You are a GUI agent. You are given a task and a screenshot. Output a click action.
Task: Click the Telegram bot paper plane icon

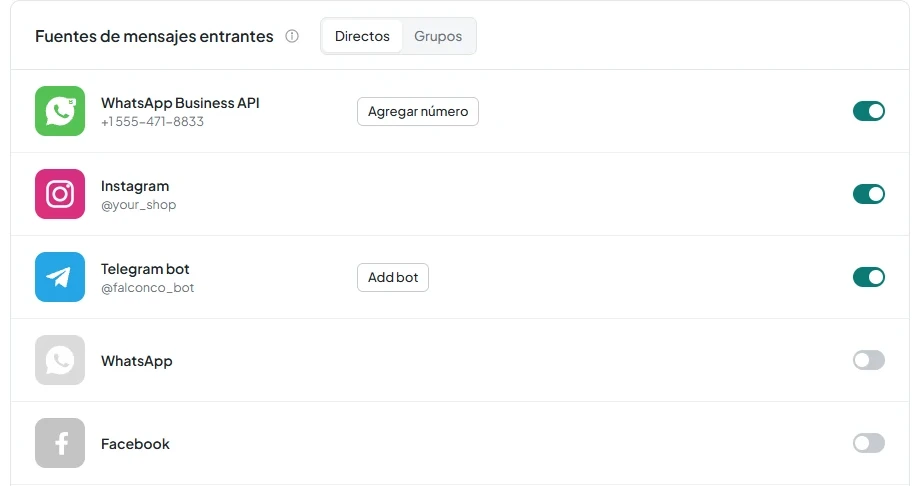60,277
